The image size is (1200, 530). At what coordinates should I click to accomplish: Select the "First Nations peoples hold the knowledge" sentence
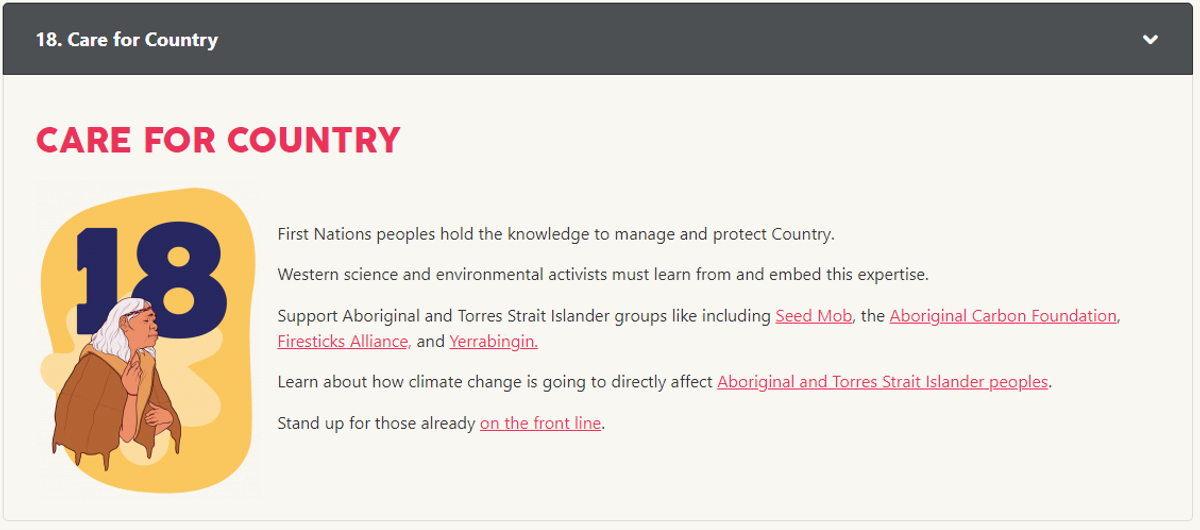click(556, 234)
